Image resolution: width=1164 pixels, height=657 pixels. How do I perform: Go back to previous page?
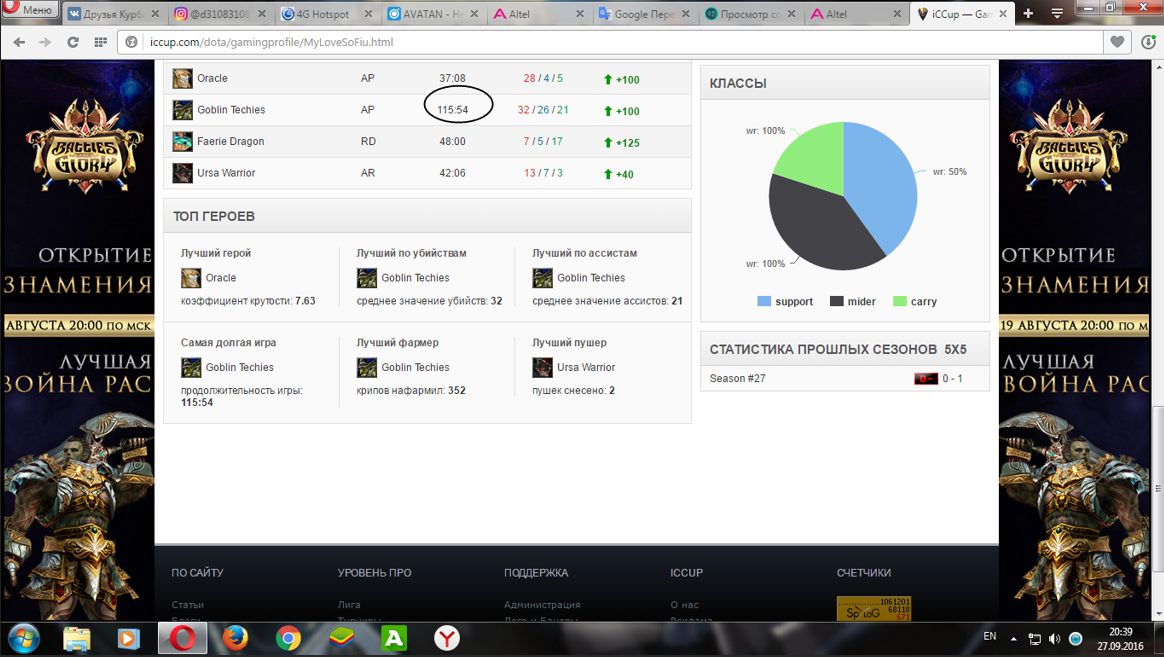point(19,42)
